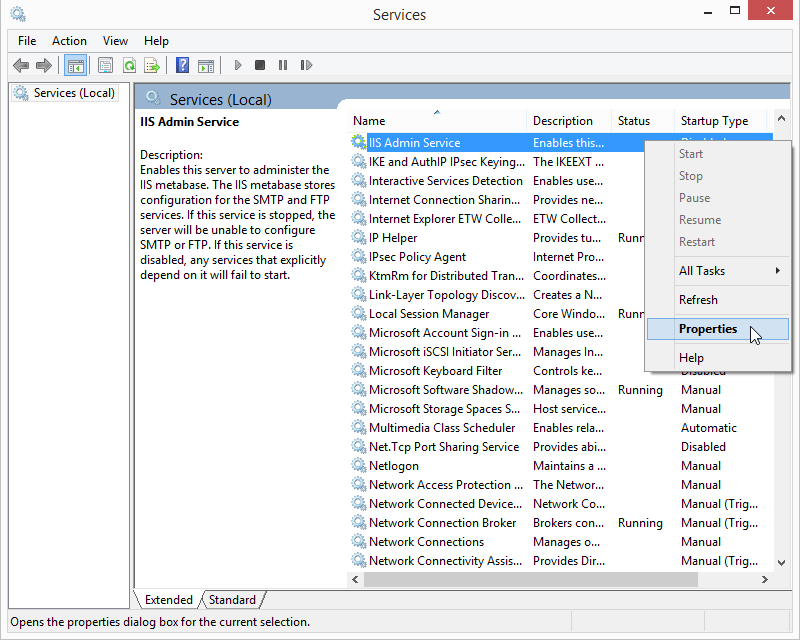800x640 pixels.
Task: Open the Help menu in menu bar
Action: click(156, 41)
